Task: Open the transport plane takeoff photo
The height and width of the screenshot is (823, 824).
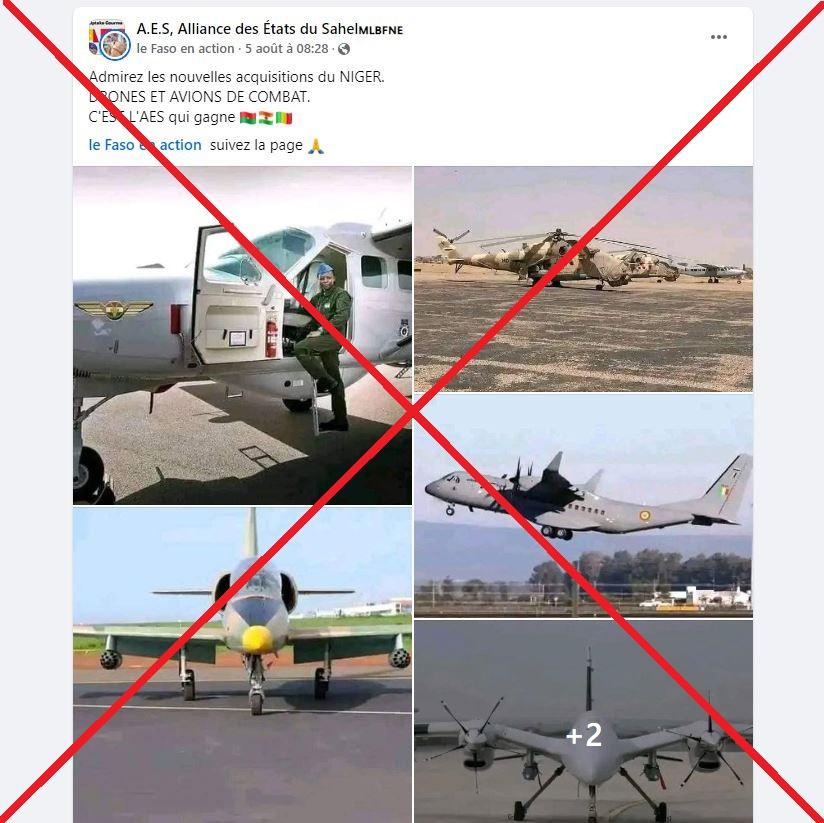Action: pos(583,506)
